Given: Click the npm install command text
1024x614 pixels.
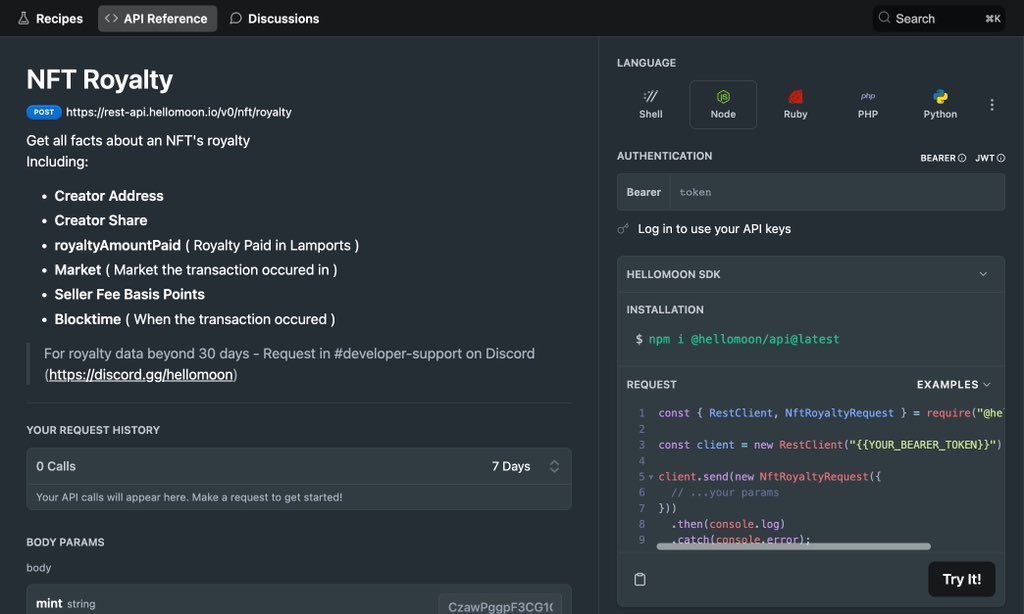Looking at the screenshot, I should [x=744, y=339].
